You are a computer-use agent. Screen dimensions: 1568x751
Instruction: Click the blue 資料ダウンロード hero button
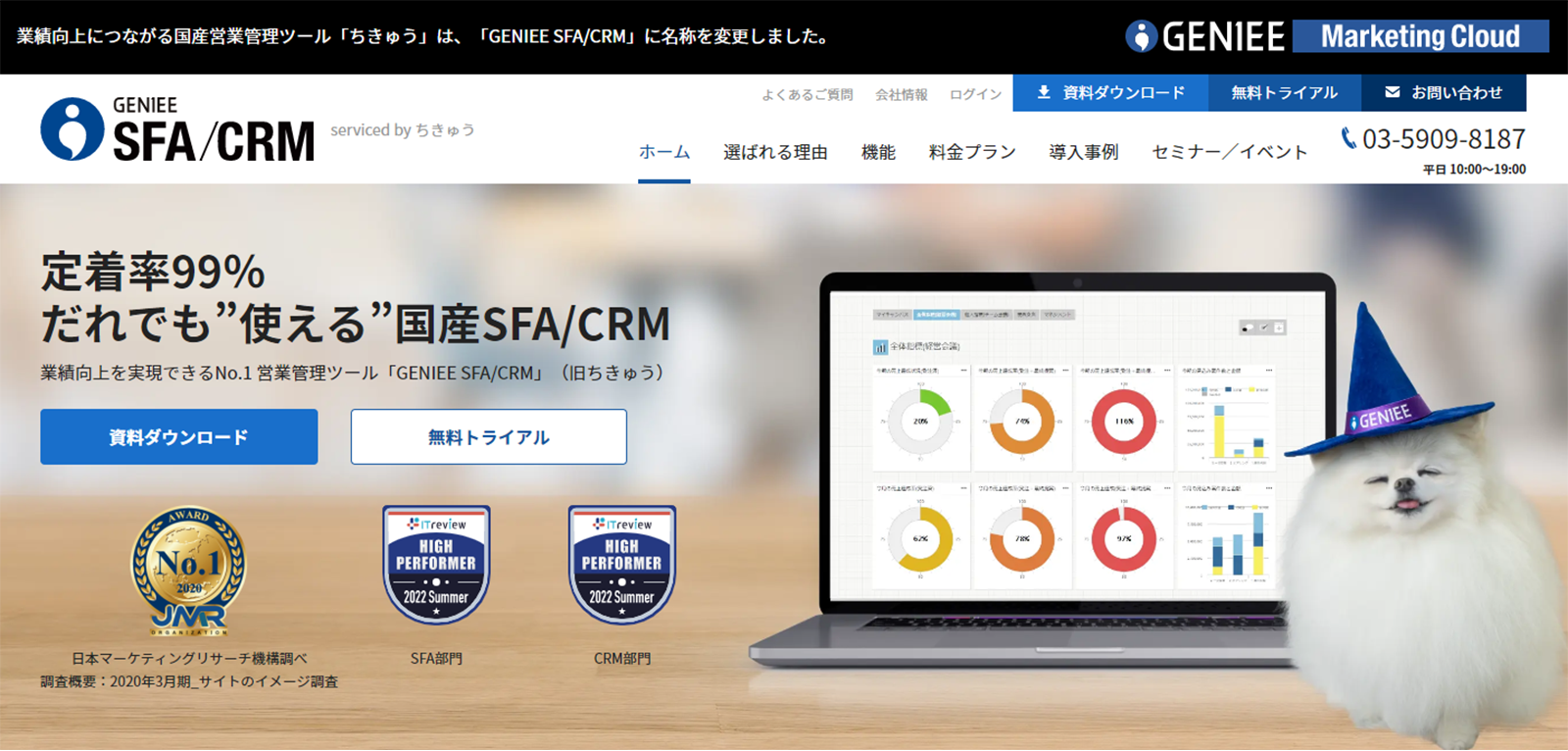click(x=178, y=436)
